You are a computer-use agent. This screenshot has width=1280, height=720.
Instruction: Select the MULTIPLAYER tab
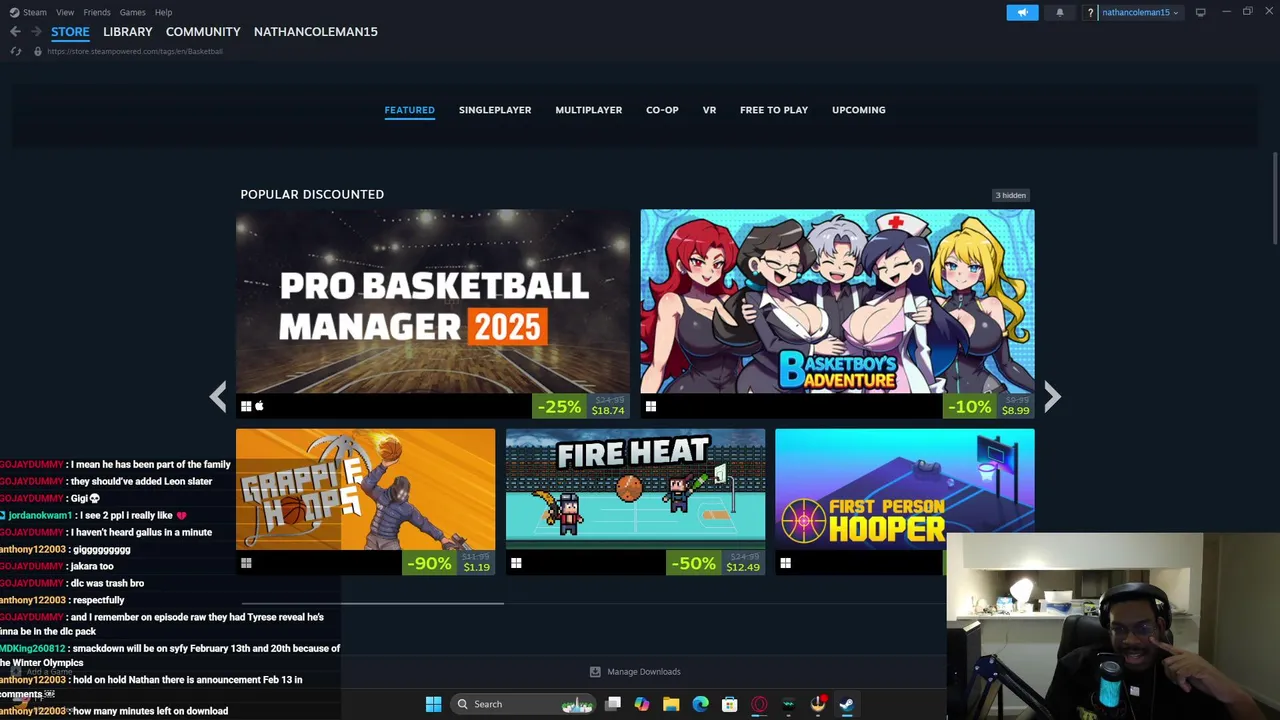click(588, 110)
